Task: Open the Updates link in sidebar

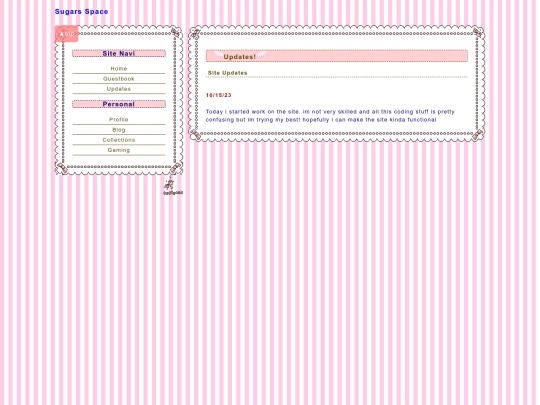Action: pos(119,89)
